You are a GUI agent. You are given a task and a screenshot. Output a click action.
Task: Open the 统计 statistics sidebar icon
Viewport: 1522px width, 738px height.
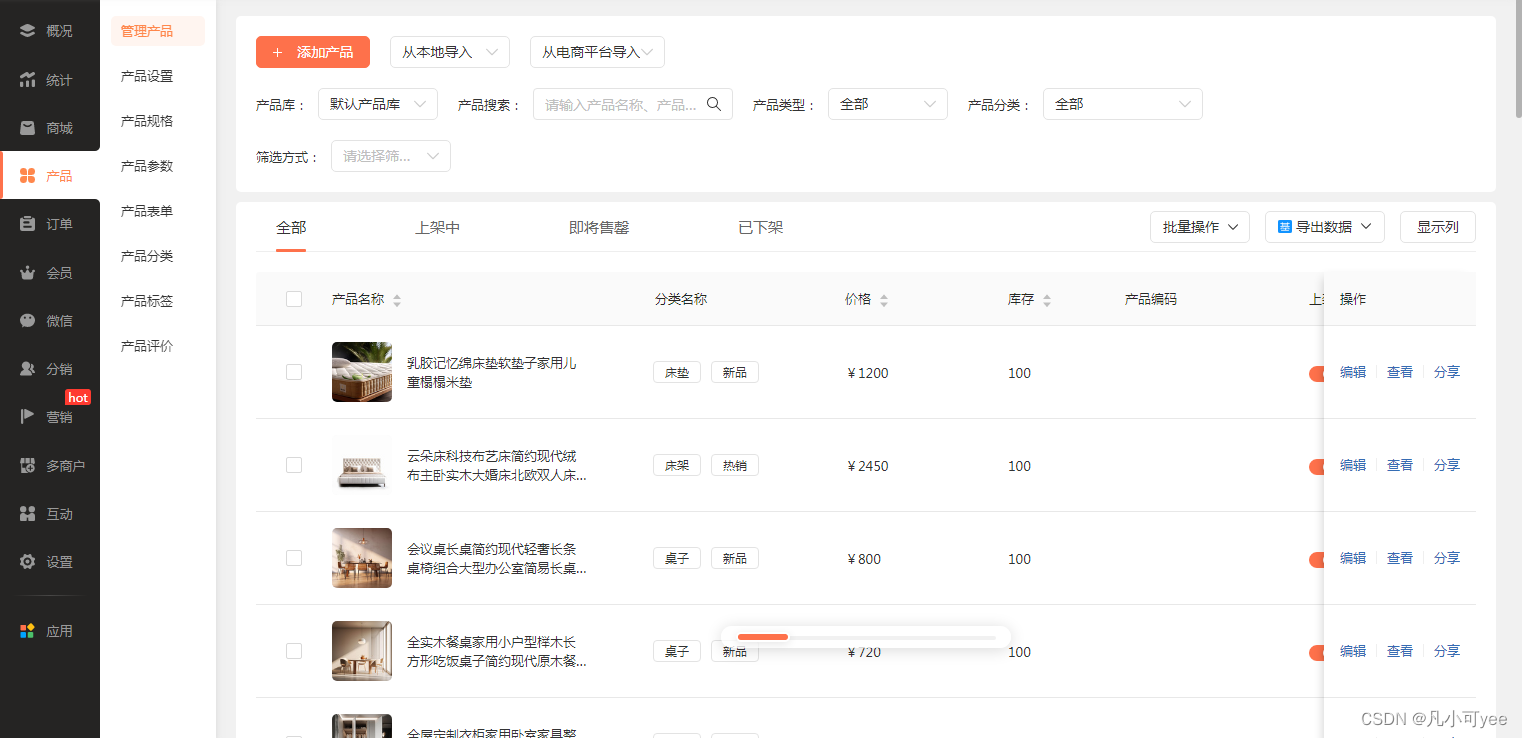click(28, 80)
